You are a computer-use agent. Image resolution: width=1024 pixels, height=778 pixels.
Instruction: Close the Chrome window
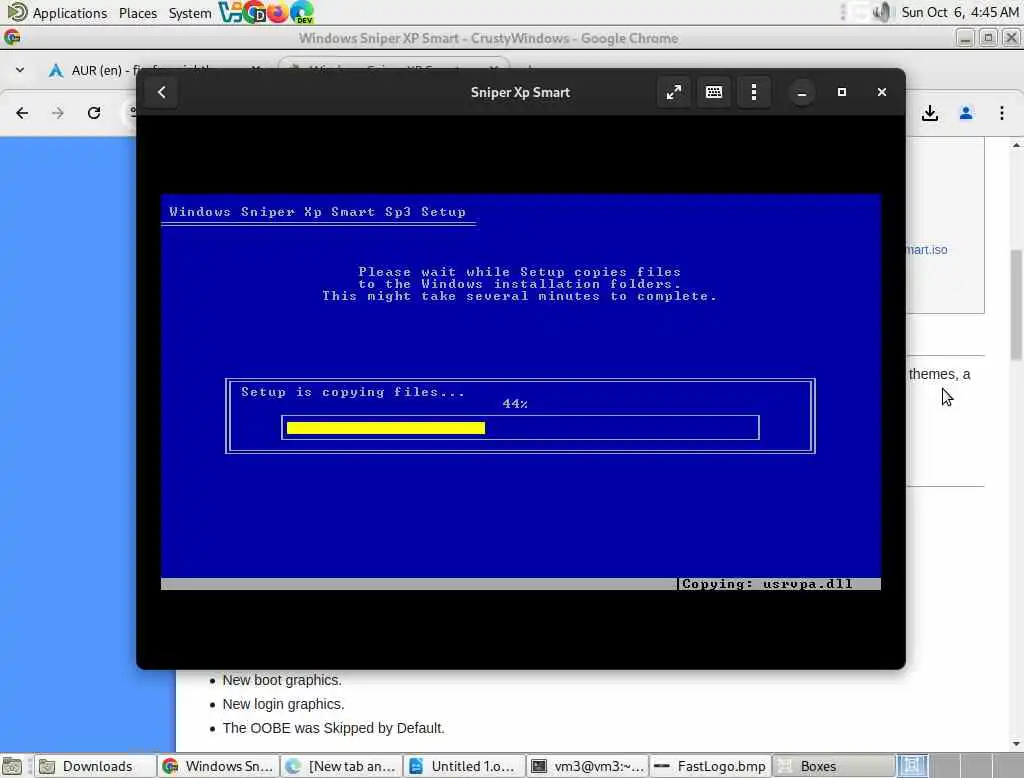tap(1011, 38)
